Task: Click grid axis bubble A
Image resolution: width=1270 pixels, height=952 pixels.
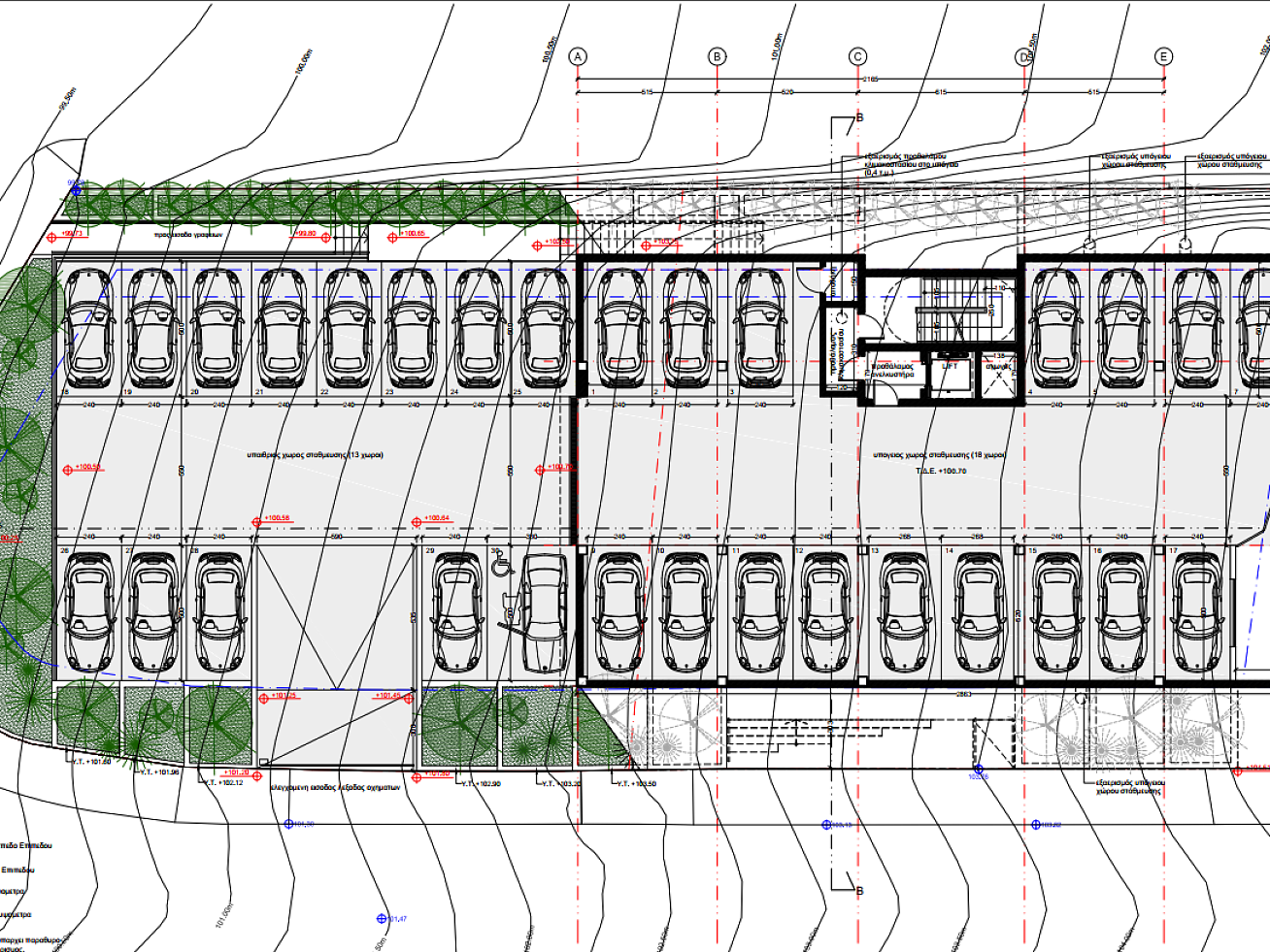Action: coord(578,56)
